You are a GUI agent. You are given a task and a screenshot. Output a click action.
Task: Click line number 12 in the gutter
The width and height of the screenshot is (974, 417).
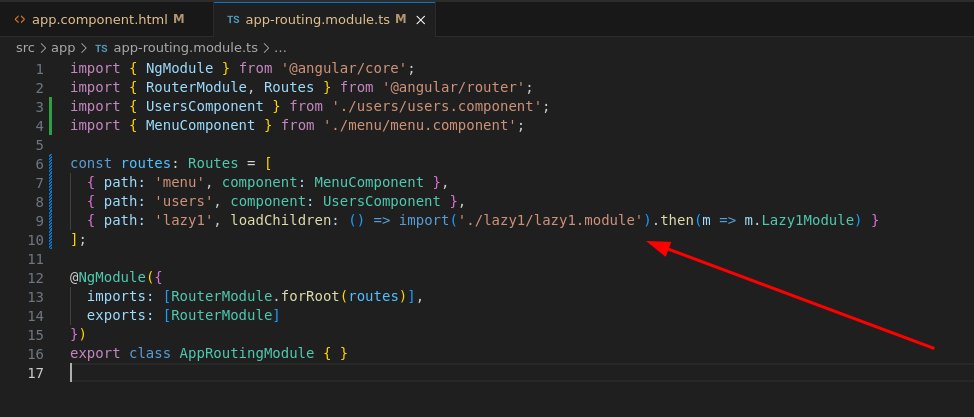coord(36,278)
